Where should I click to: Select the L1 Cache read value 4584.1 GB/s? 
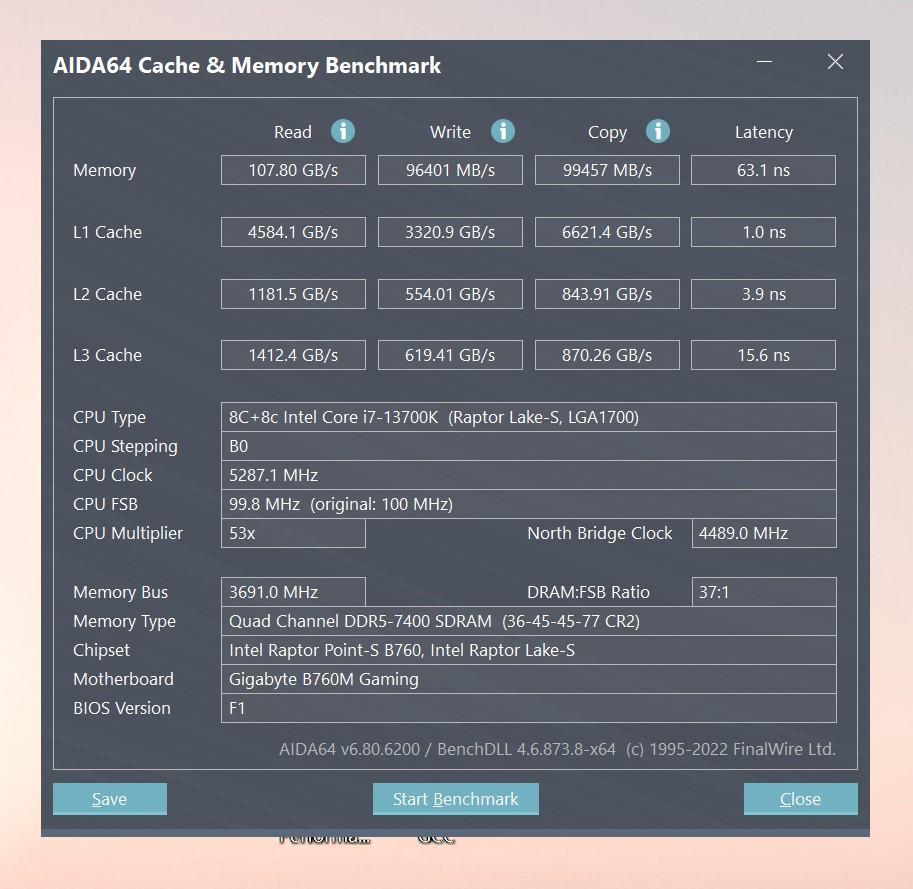tap(293, 232)
